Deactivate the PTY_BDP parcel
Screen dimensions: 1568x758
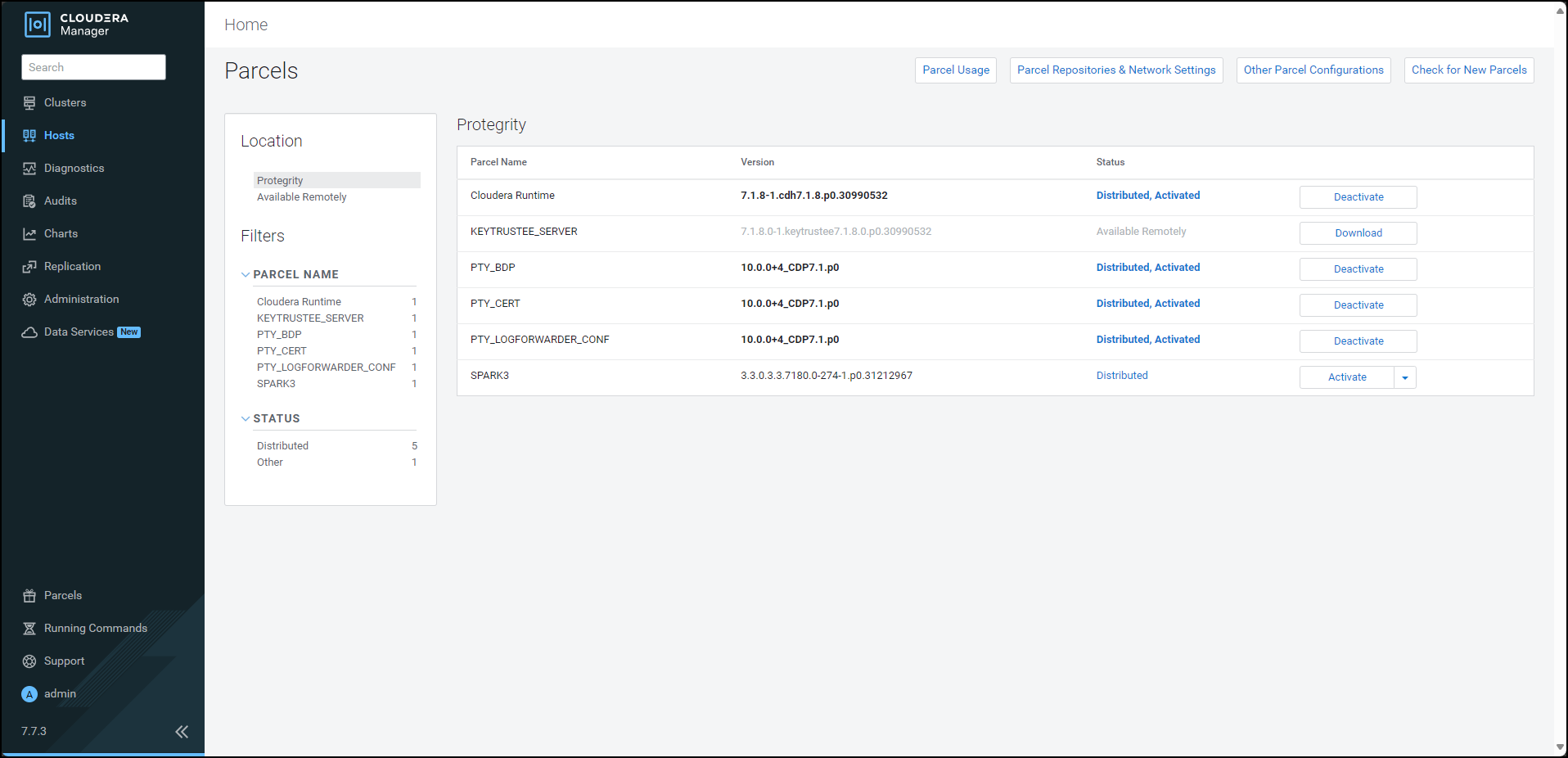pos(1358,269)
